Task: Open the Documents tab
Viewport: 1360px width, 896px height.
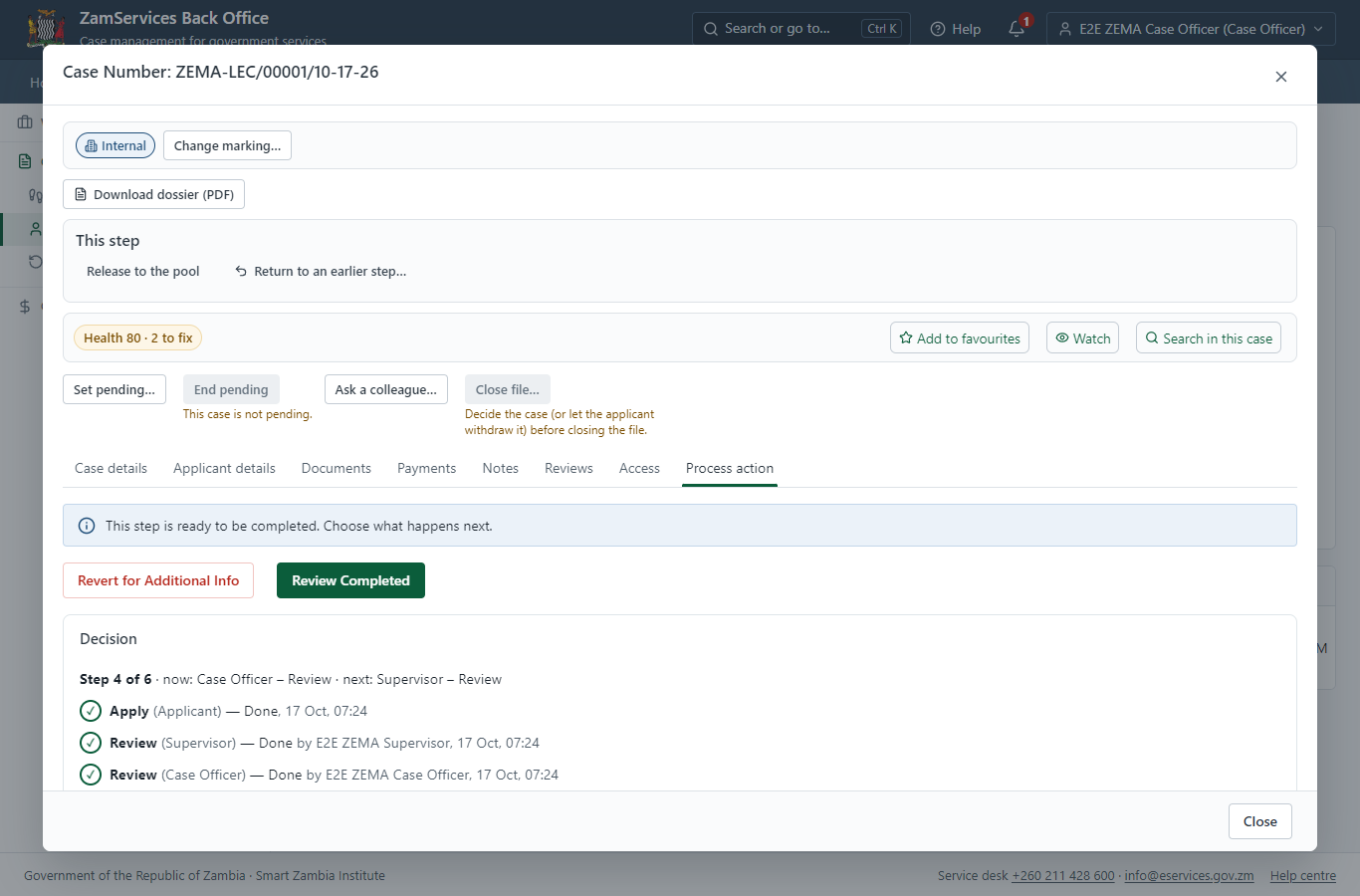Action: (337, 468)
